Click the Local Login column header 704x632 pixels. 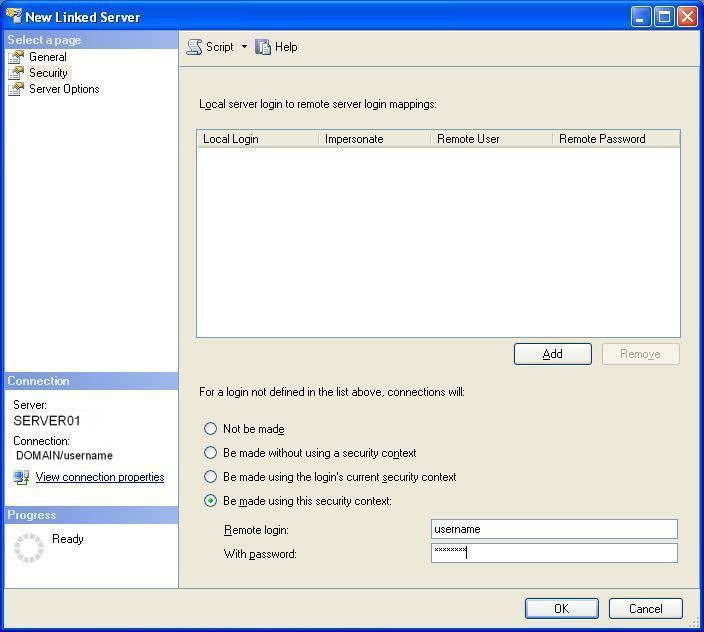click(258, 139)
